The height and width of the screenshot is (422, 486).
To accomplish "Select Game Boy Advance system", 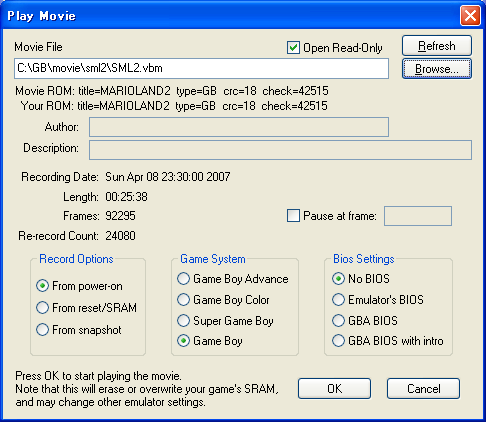I will pyautogui.click(x=184, y=279).
